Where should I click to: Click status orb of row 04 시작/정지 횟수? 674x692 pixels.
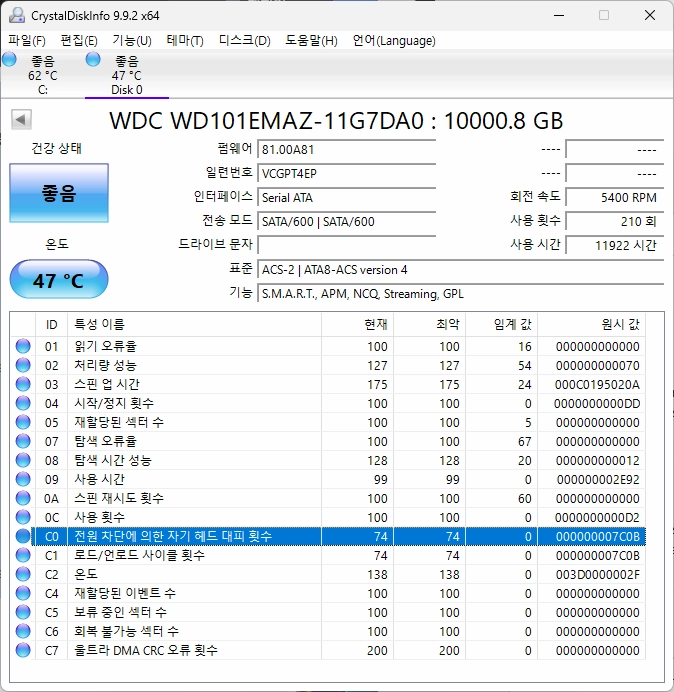coord(23,403)
